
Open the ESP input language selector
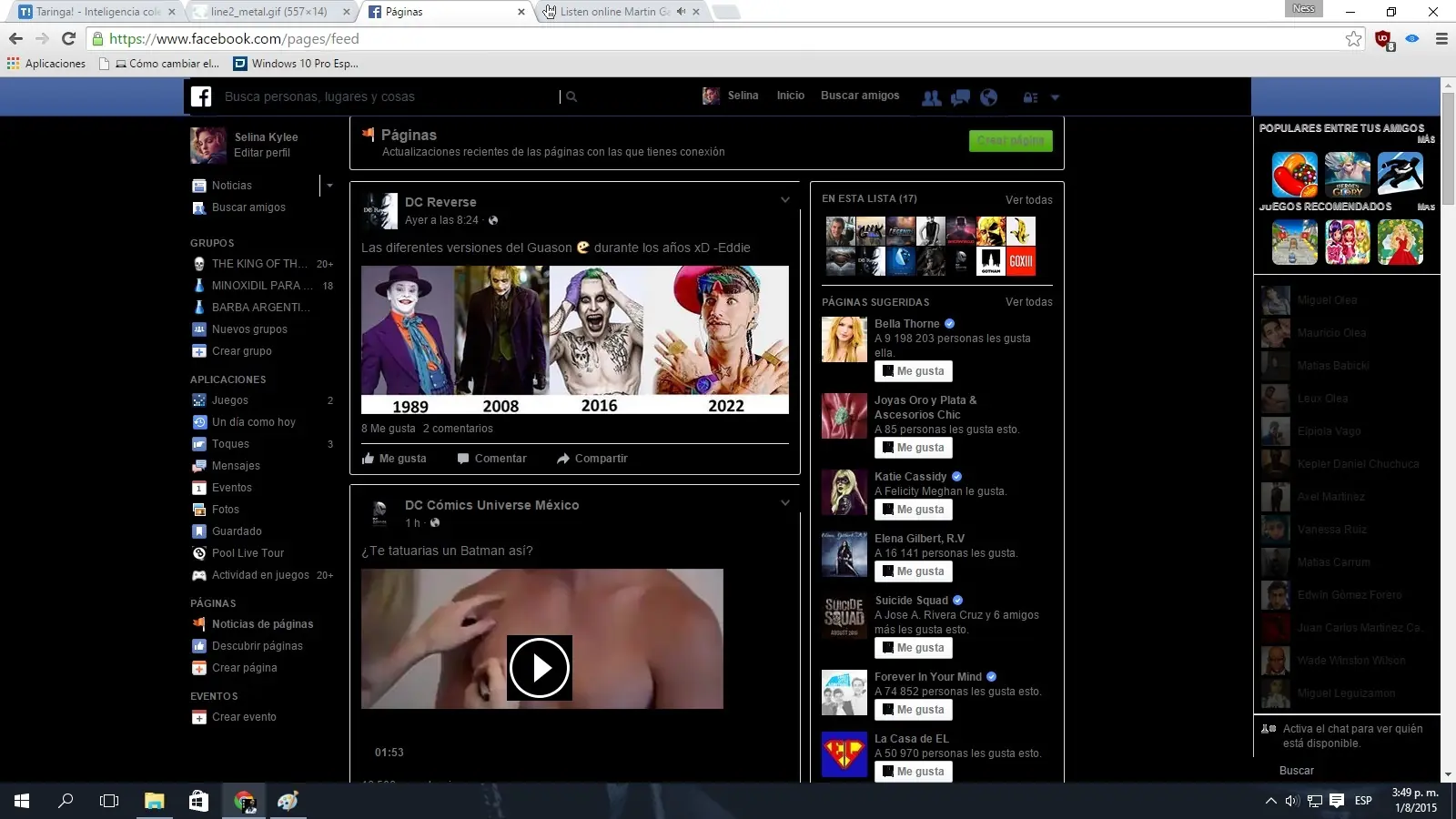pos(1363,801)
